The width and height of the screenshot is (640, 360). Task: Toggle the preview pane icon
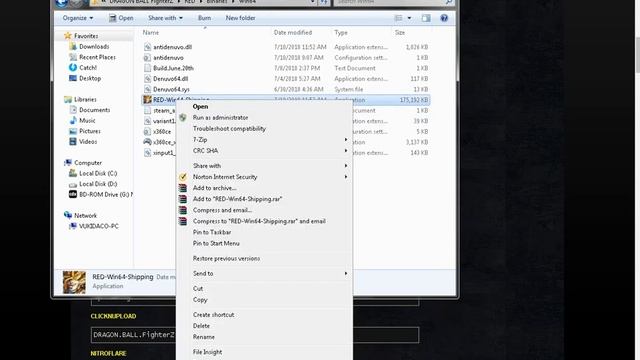click(426, 18)
